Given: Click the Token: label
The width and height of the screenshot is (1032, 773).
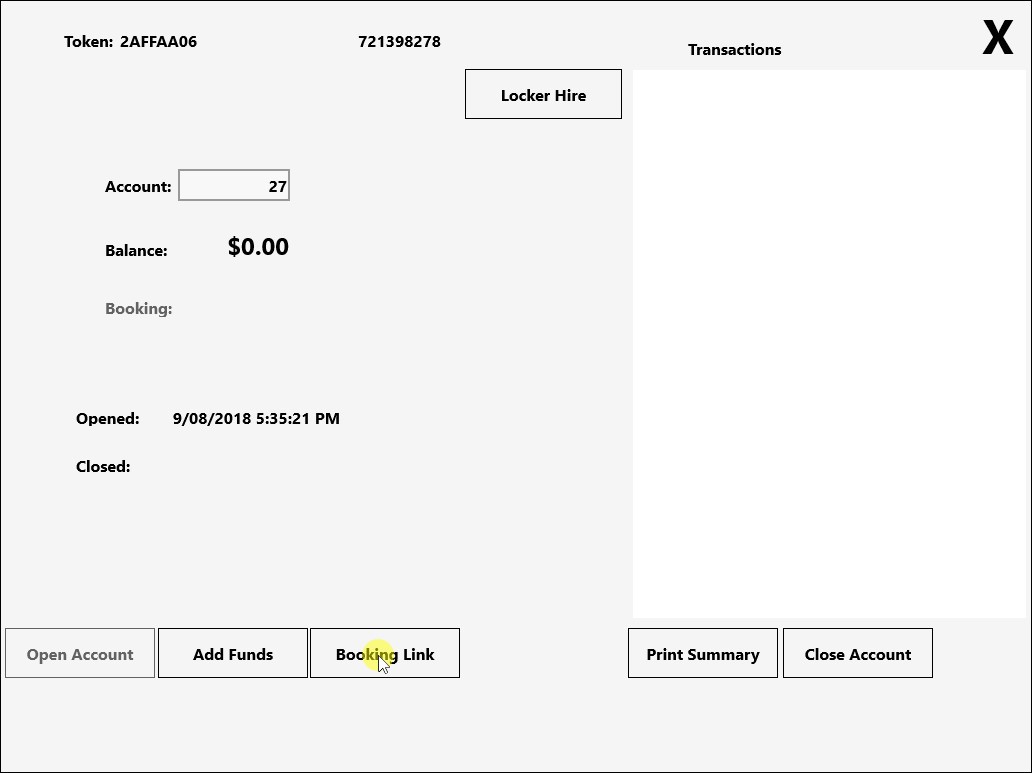Looking at the screenshot, I should click(88, 41).
